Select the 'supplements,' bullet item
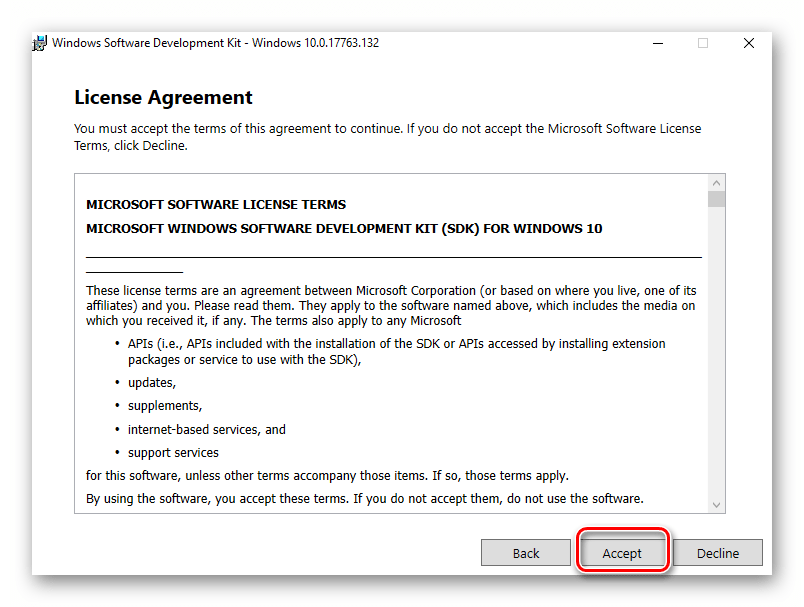The width and height of the screenshot is (804, 607). (x=165, y=406)
